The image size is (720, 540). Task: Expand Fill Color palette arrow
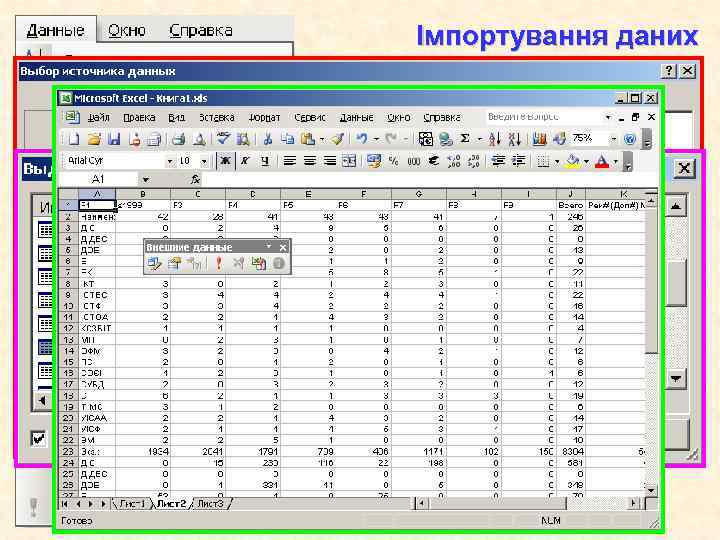(586, 161)
